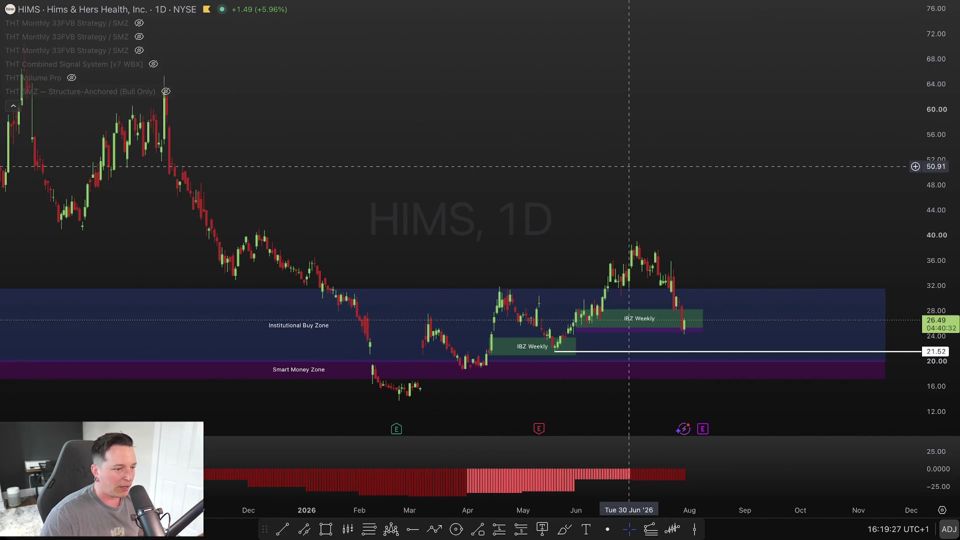Image resolution: width=960 pixels, height=540 pixels.
Task: Select the Dot cursor tool
Action: click(607, 529)
